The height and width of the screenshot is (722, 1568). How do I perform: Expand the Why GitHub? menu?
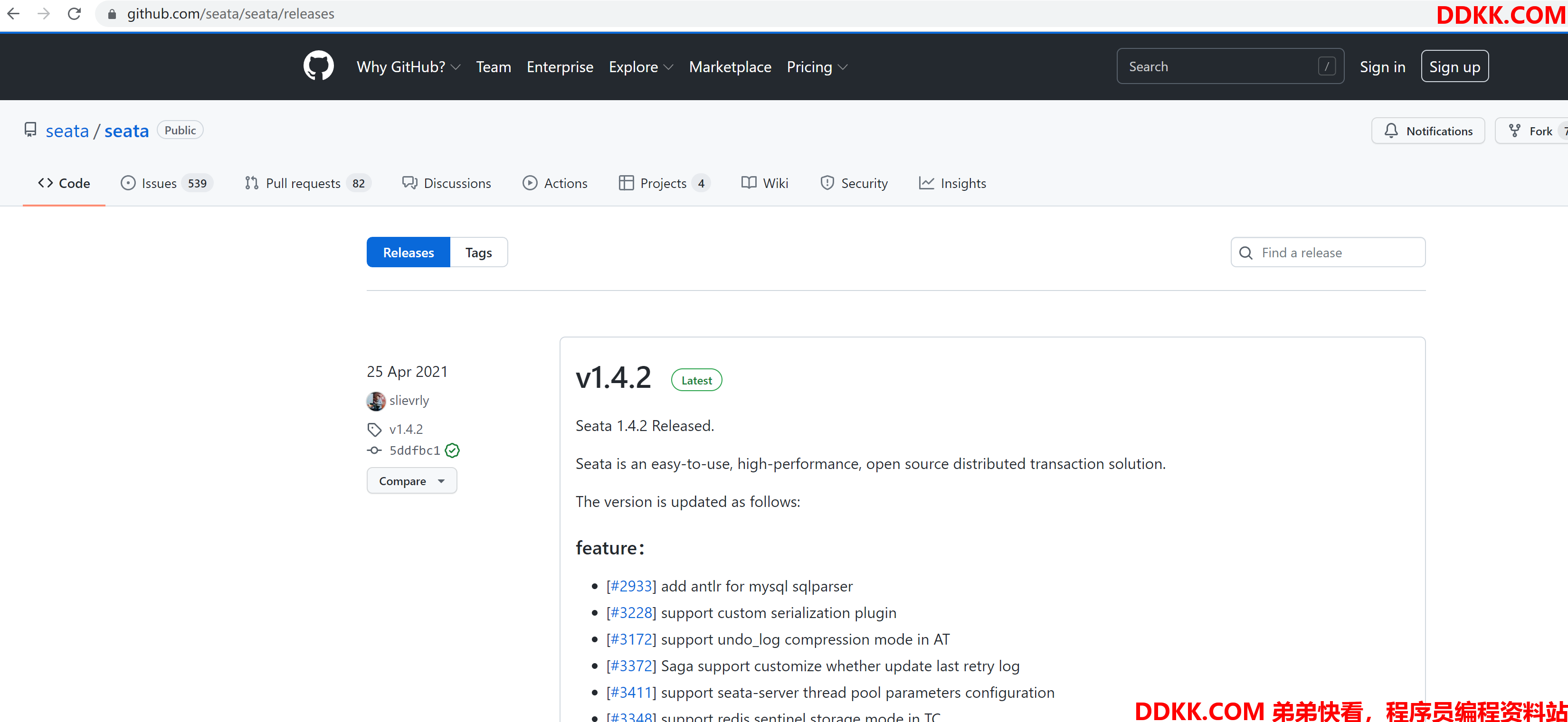point(408,67)
